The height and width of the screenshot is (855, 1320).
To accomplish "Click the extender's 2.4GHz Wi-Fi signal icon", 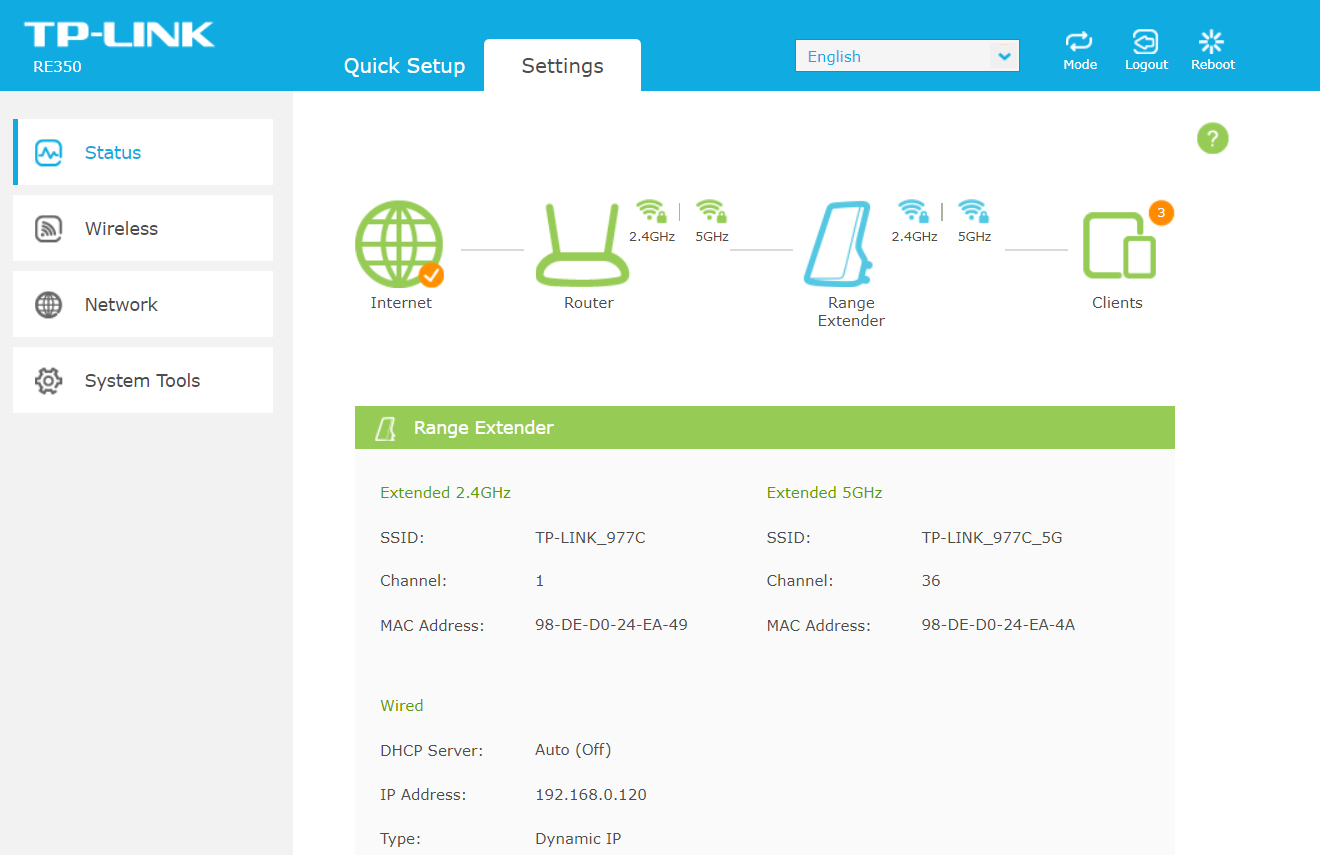I will [913, 211].
